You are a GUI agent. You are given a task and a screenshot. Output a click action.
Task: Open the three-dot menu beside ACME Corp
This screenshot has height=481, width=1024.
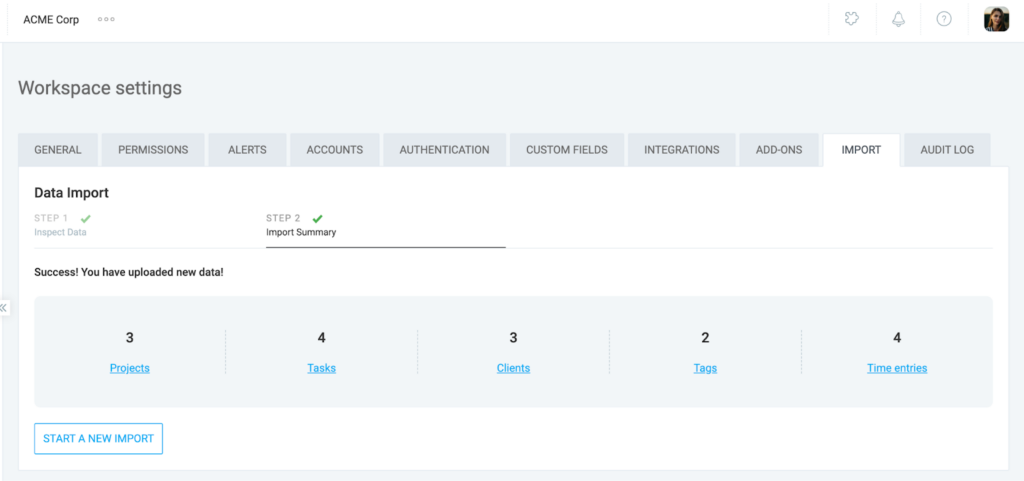tap(106, 20)
